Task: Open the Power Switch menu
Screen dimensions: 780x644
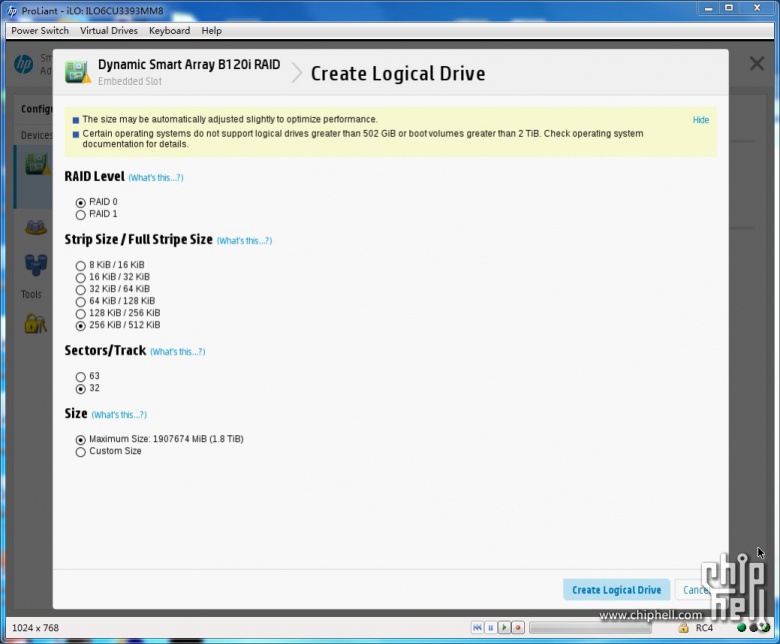Action: [40, 30]
